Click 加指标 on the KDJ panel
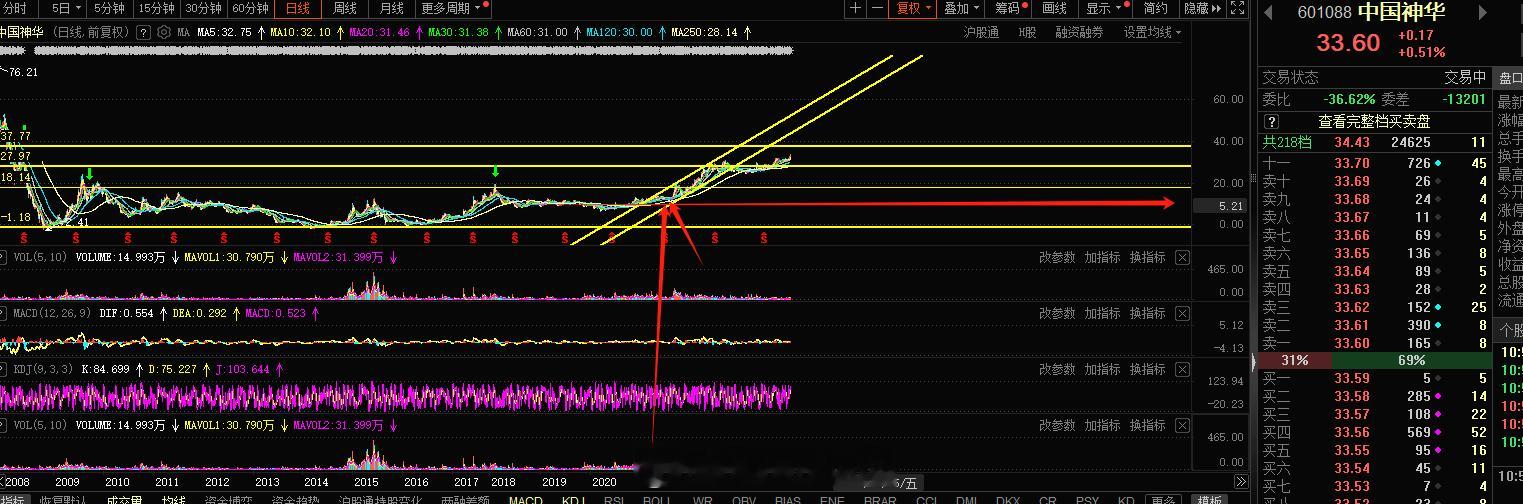 coord(1102,370)
